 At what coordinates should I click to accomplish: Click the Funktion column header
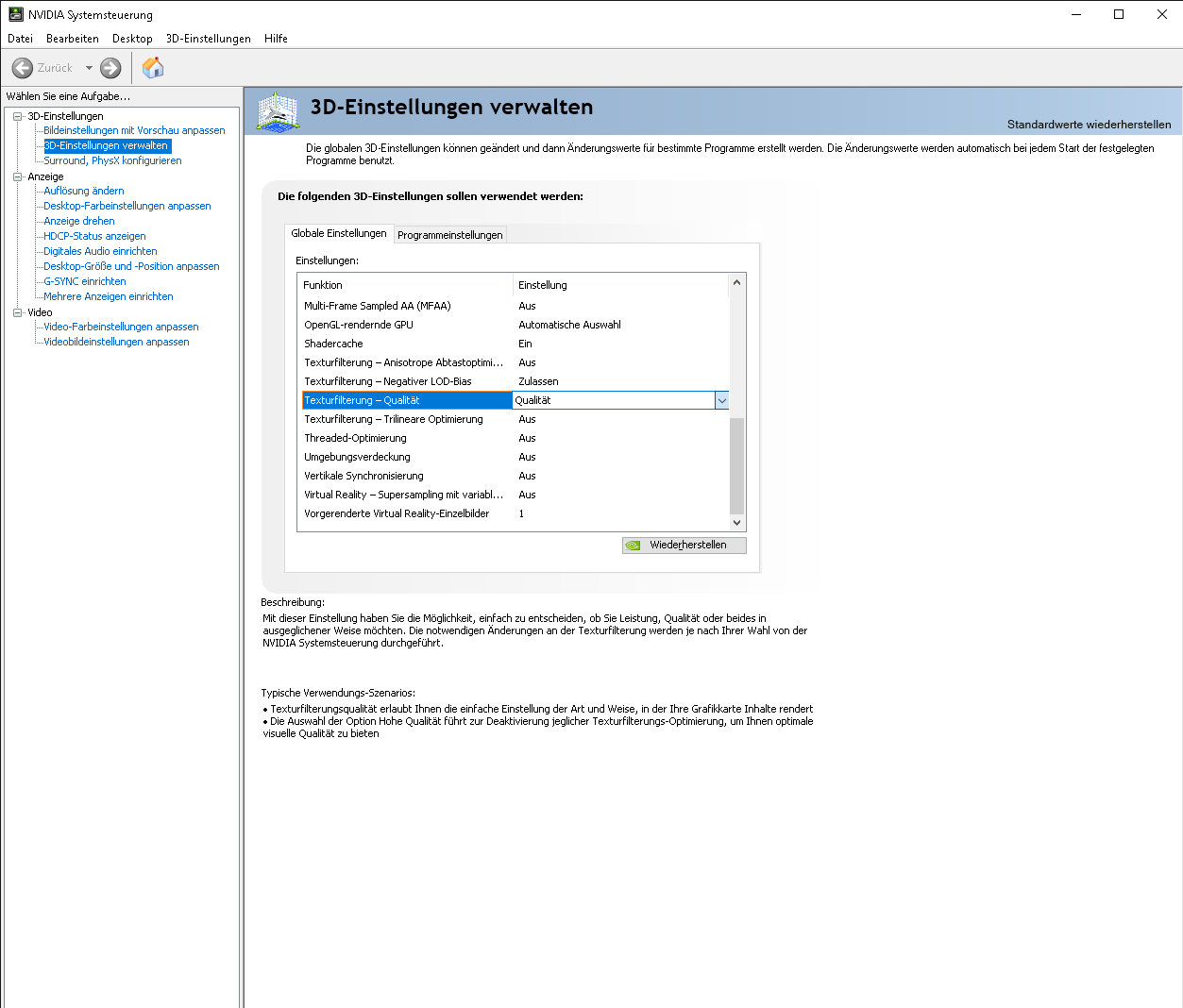click(406, 285)
